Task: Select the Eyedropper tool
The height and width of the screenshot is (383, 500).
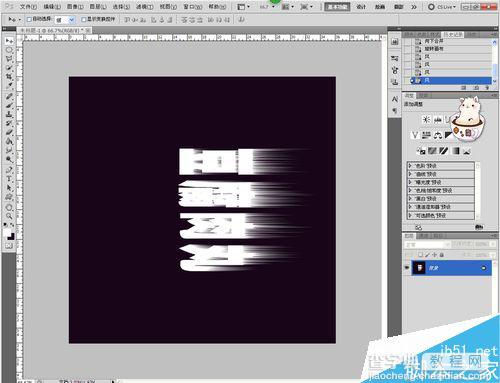Action: (9, 85)
